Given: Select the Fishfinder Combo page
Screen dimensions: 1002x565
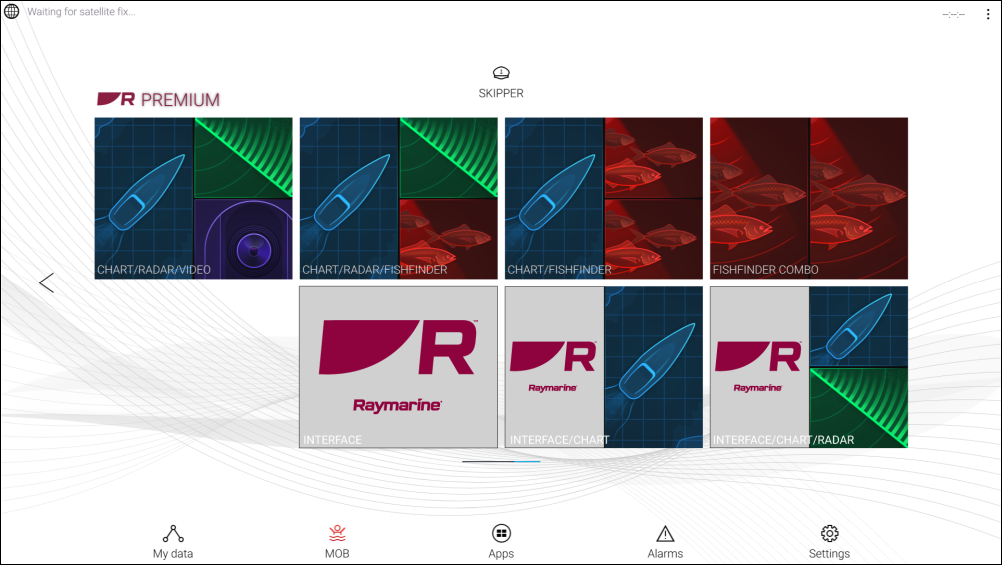Looking at the screenshot, I should click(809, 198).
